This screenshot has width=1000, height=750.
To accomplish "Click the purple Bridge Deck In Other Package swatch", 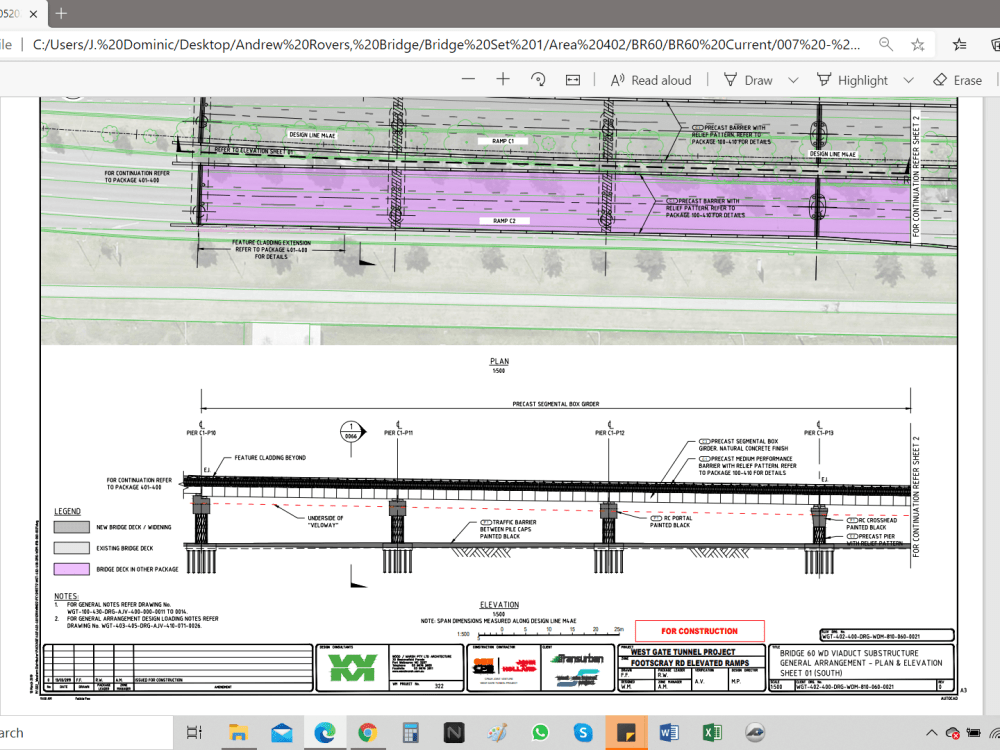I will tap(71, 569).
